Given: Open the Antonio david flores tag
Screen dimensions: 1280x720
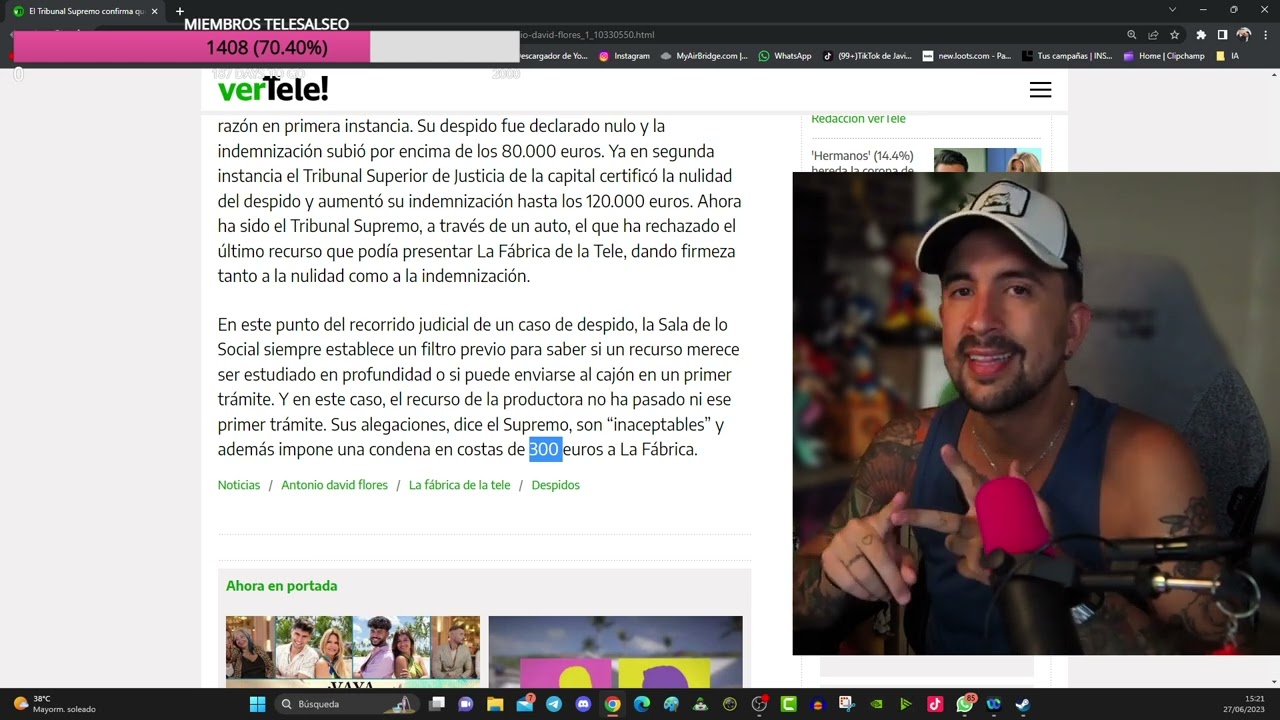Looking at the screenshot, I should [x=334, y=485].
